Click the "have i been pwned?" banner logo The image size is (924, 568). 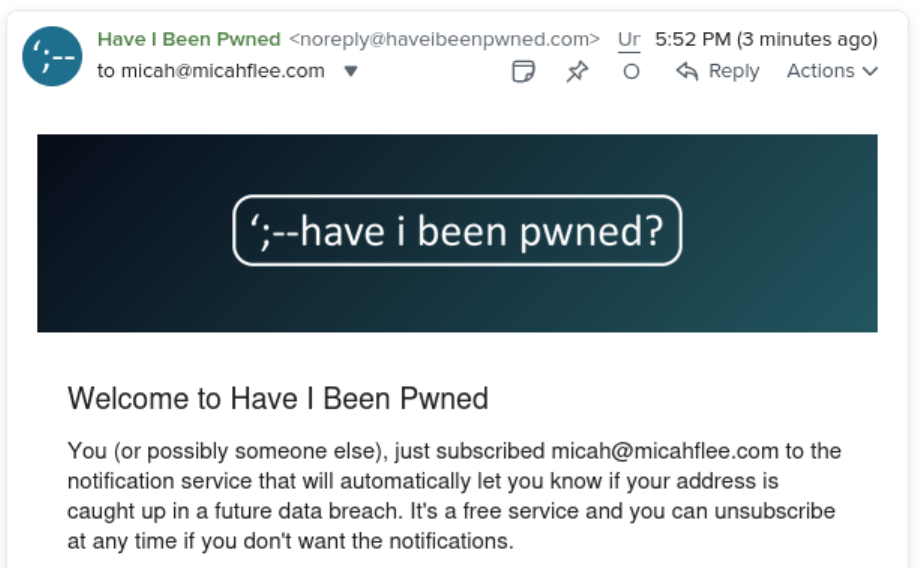pyautogui.click(x=457, y=231)
